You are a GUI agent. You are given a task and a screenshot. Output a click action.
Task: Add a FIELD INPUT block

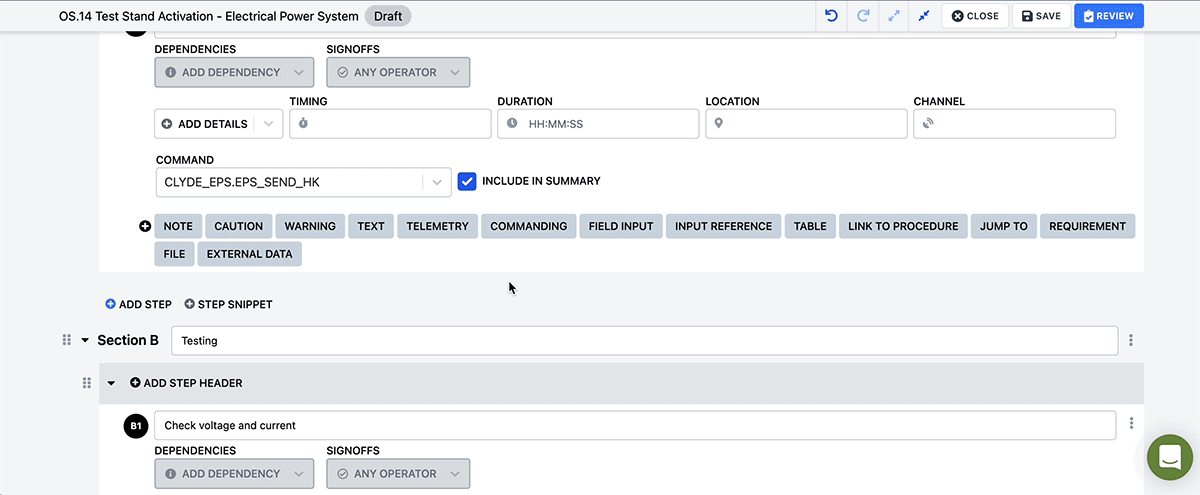pos(621,226)
